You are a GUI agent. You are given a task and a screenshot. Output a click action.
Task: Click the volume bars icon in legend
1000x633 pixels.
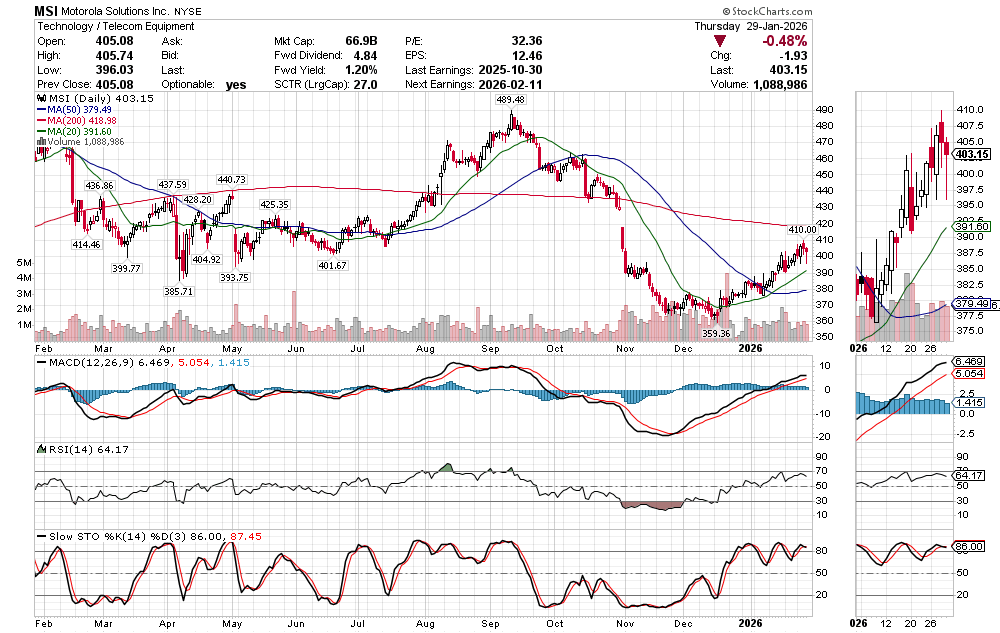(40, 142)
